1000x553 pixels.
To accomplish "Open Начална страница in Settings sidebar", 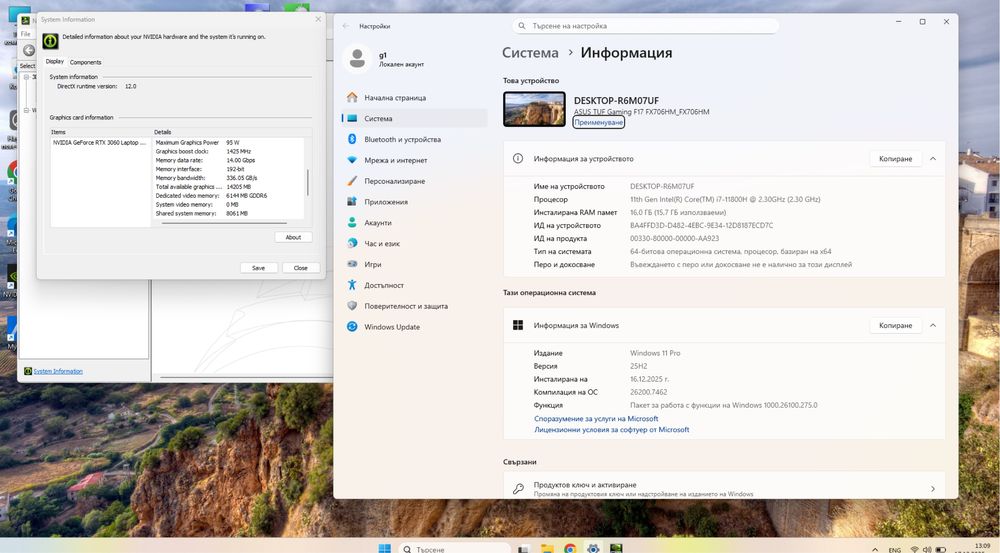I will [x=395, y=98].
